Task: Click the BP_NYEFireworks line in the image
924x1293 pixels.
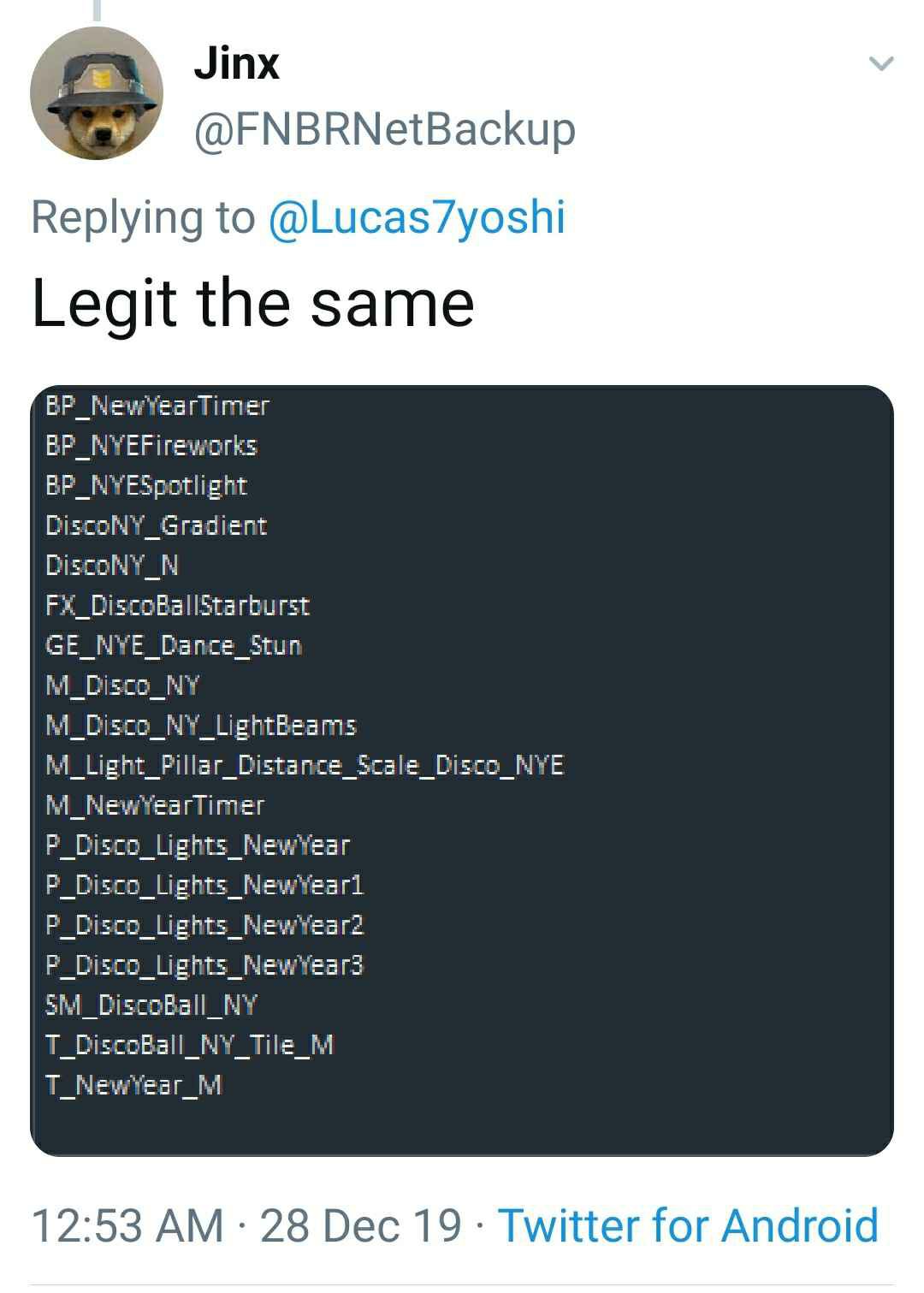Action: pyautogui.click(x=151, y=446)
